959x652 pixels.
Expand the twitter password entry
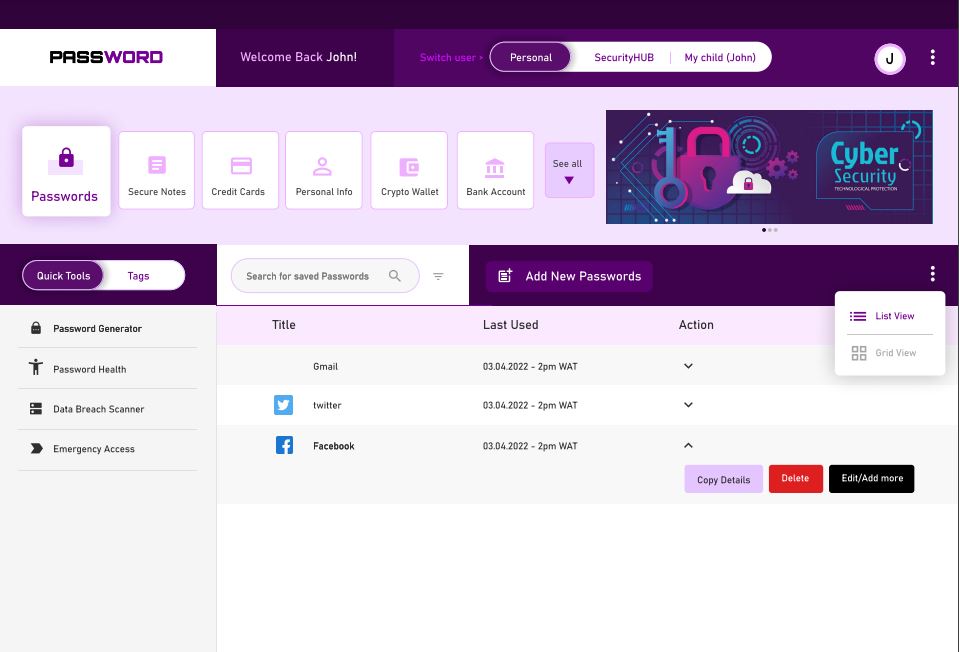687,405
